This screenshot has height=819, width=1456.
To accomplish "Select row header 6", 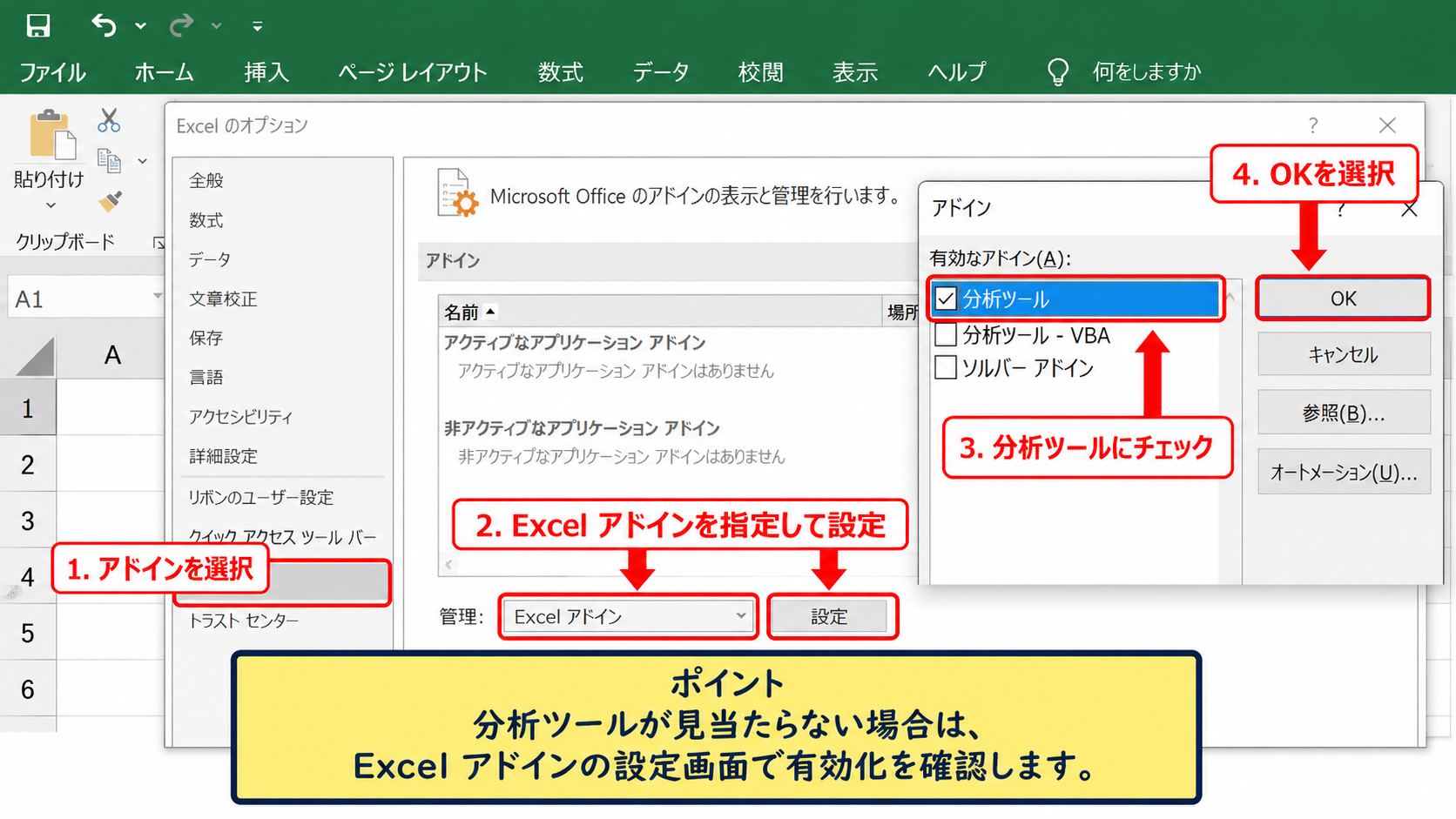I will (28, 689).
